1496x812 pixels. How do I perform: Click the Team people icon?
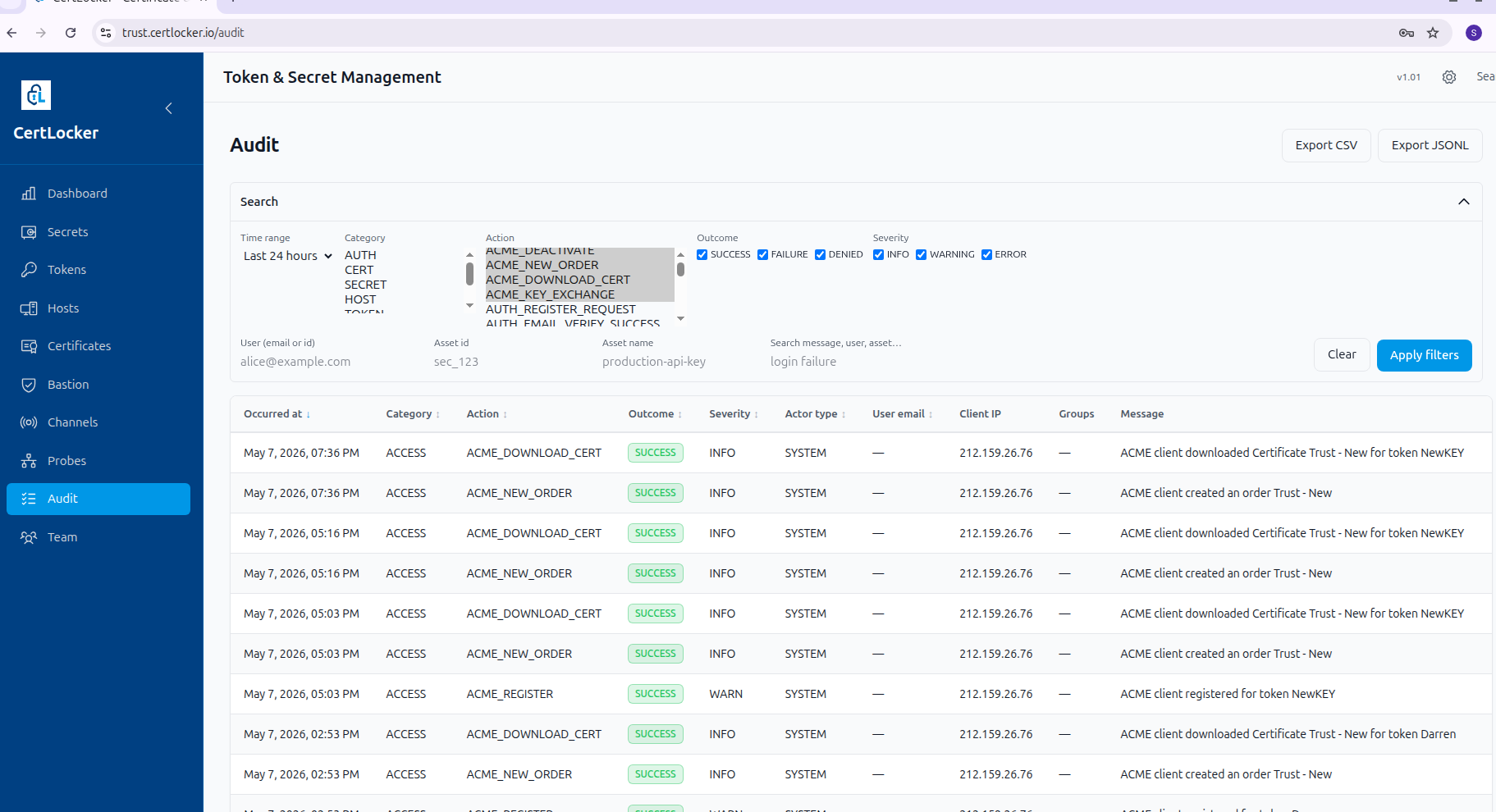pos(29,537)
